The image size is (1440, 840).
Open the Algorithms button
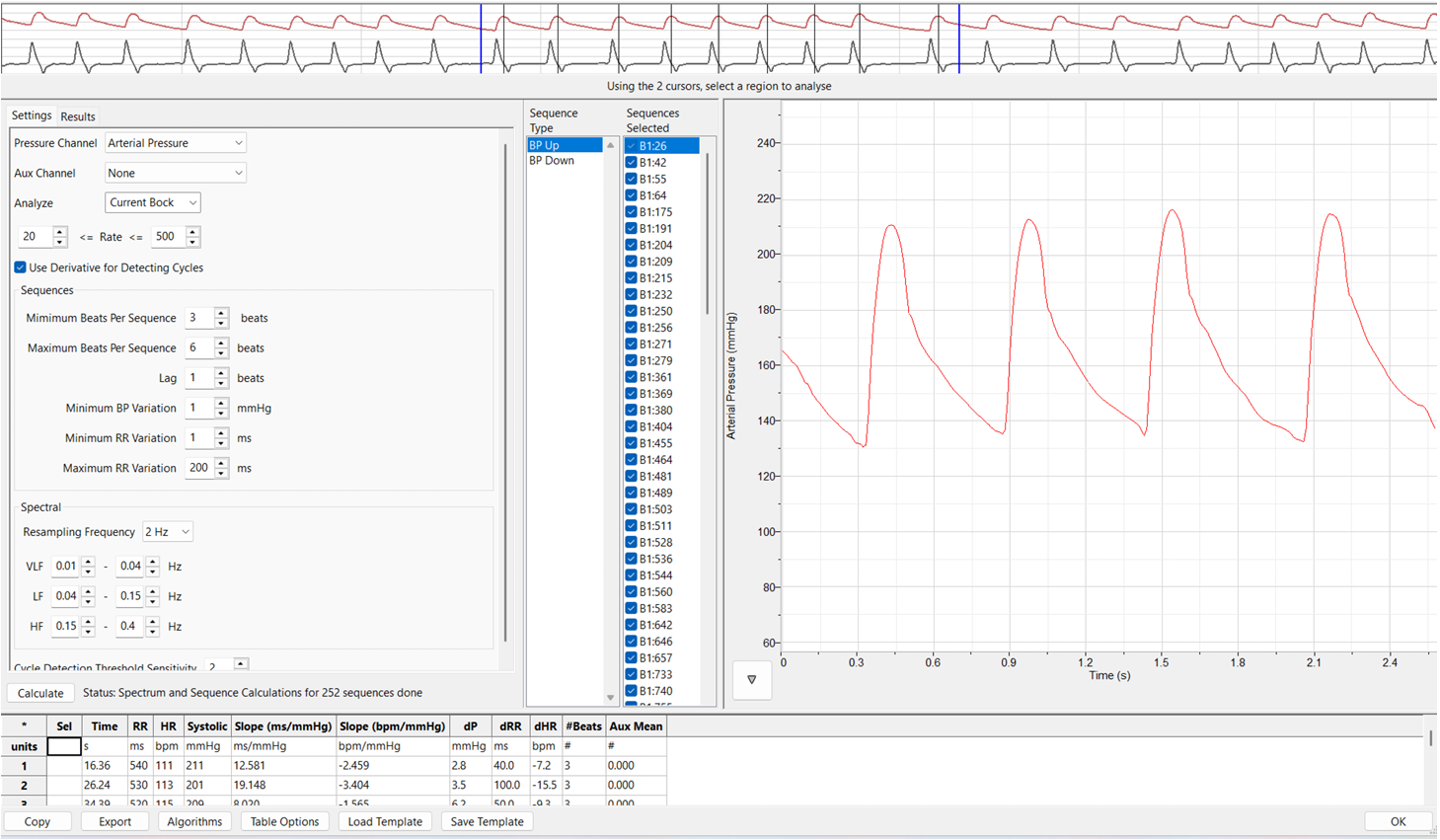point(194,821)
